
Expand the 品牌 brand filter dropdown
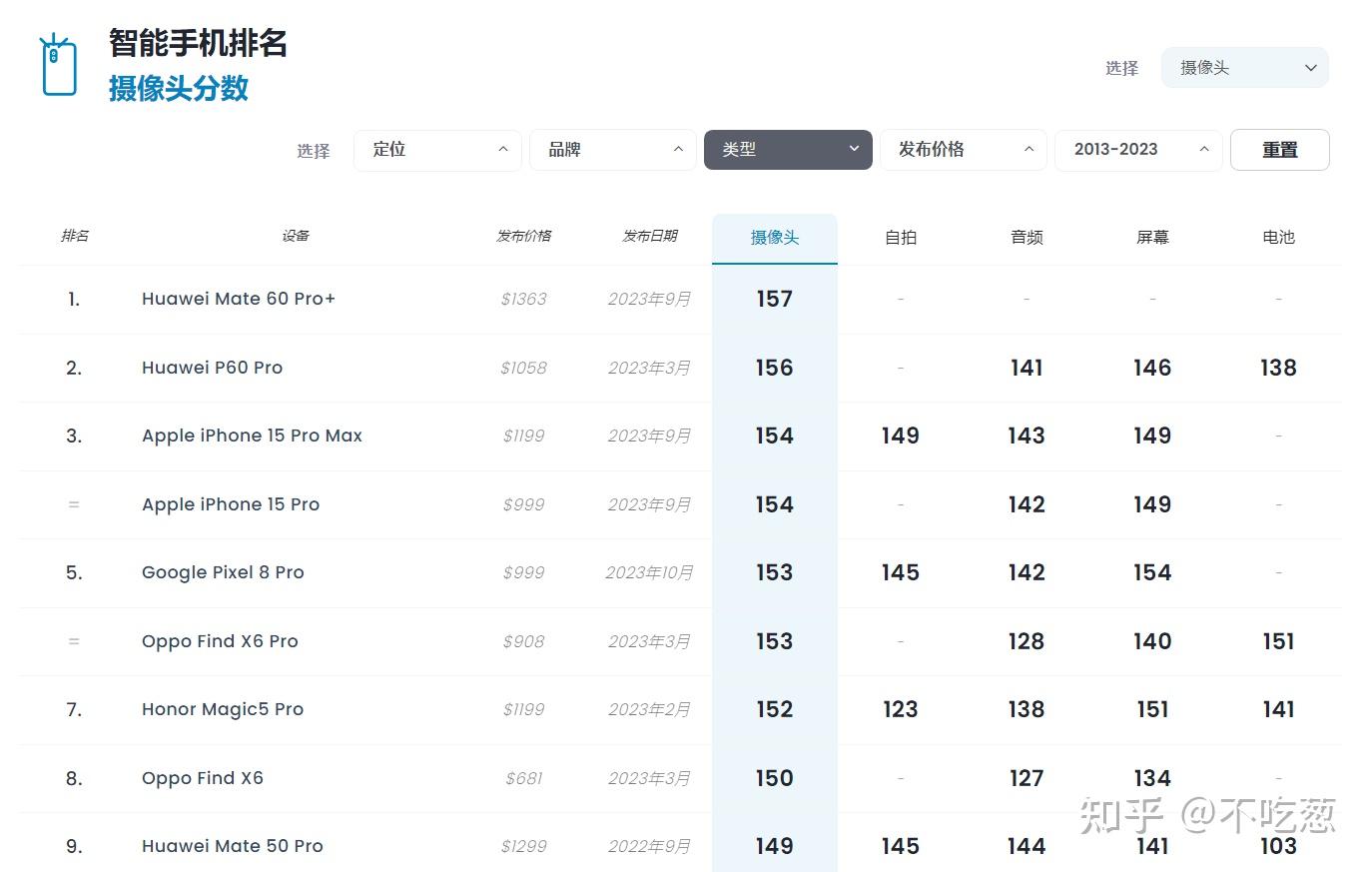coord(612,150)
